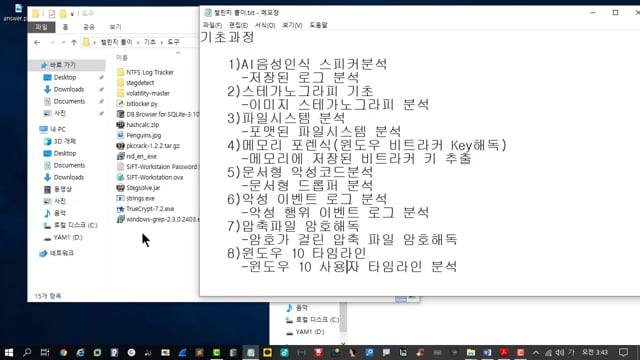Open Notepad's 도움말 menu
Image resolution: width=640 pixels, height=360 pixels.
pos(318,25)
